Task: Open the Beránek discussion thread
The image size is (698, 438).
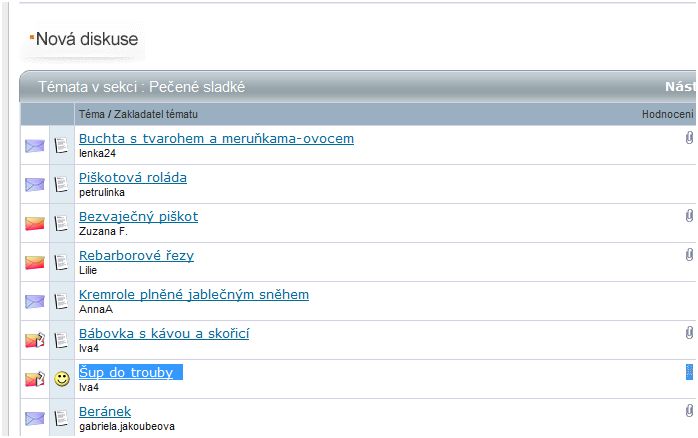Action: (105, 411)
